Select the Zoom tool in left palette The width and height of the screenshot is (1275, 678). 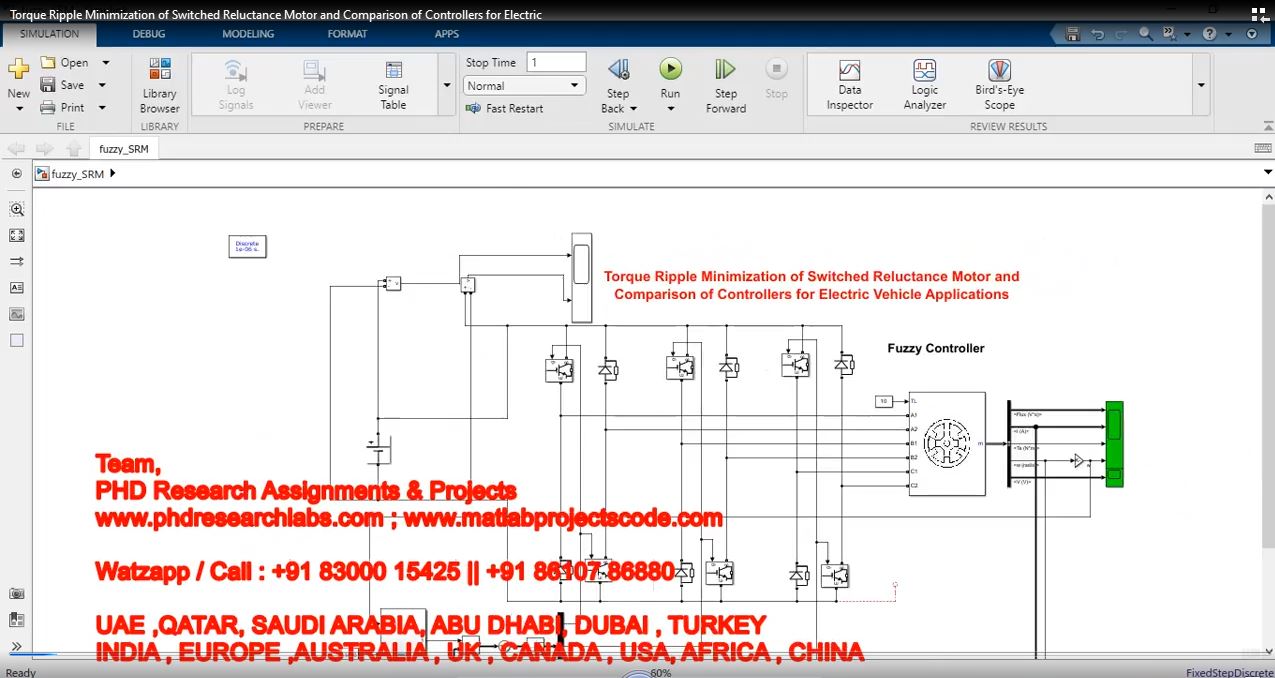click(17, 210)
